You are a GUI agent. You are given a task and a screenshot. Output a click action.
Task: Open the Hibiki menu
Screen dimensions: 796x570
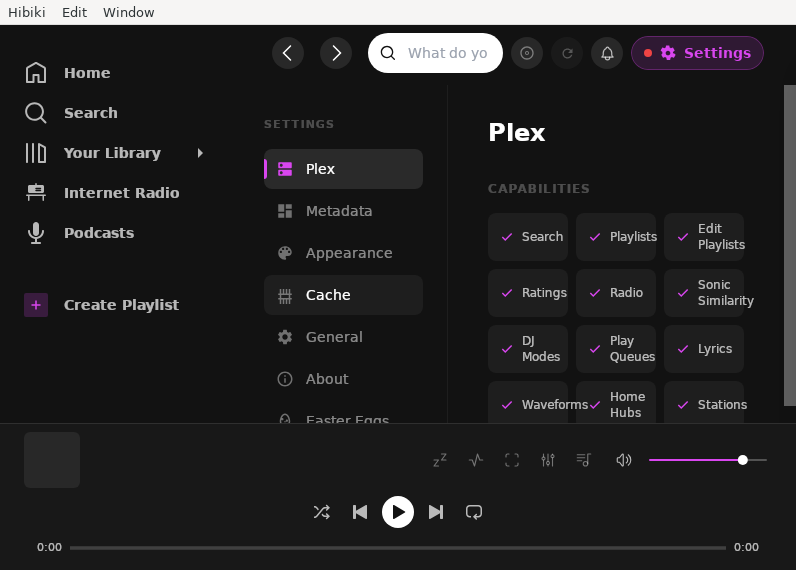coord(27,12)
